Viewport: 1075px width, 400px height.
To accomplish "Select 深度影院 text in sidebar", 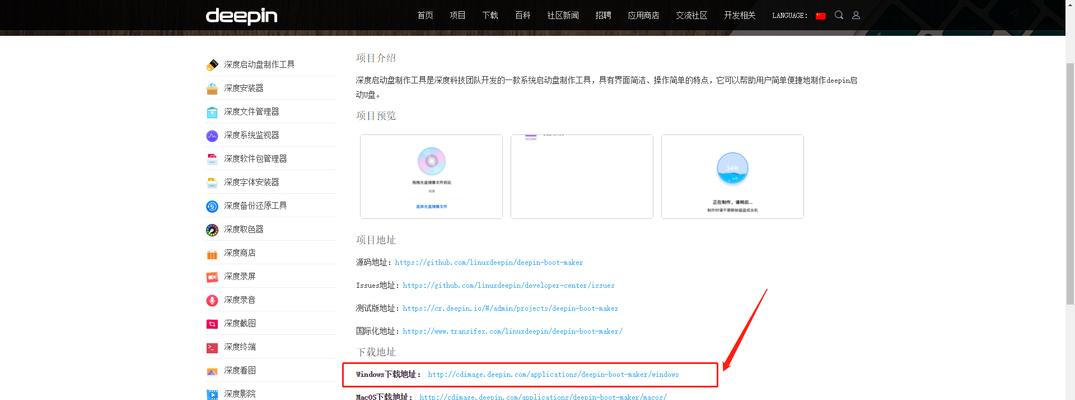I will coord(239,394).
